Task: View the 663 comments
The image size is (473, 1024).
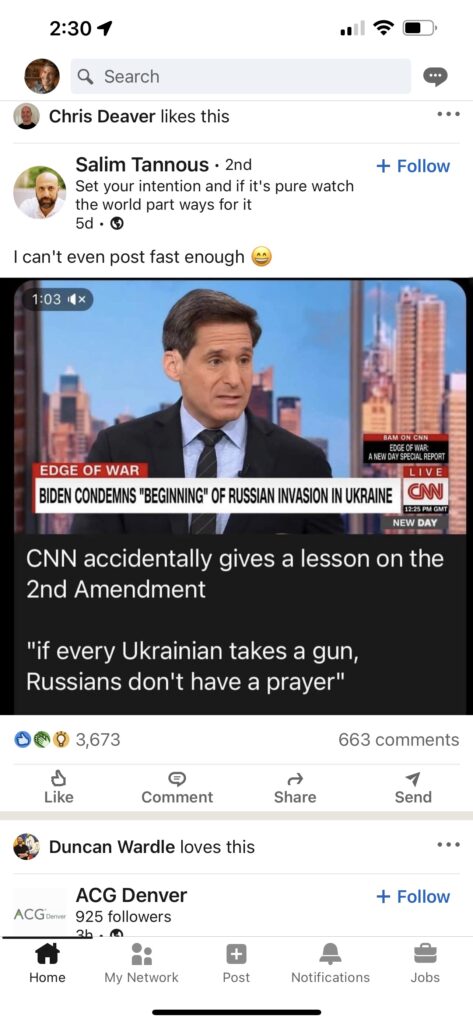Action: click(399, 739)
